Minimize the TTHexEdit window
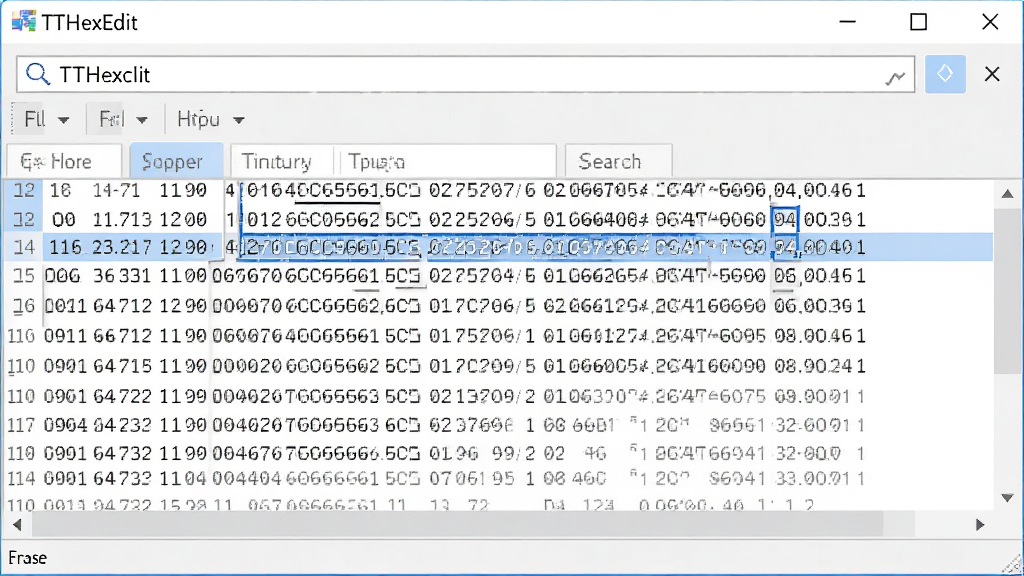Viewport: 1024px width, 576px height. 847,22
